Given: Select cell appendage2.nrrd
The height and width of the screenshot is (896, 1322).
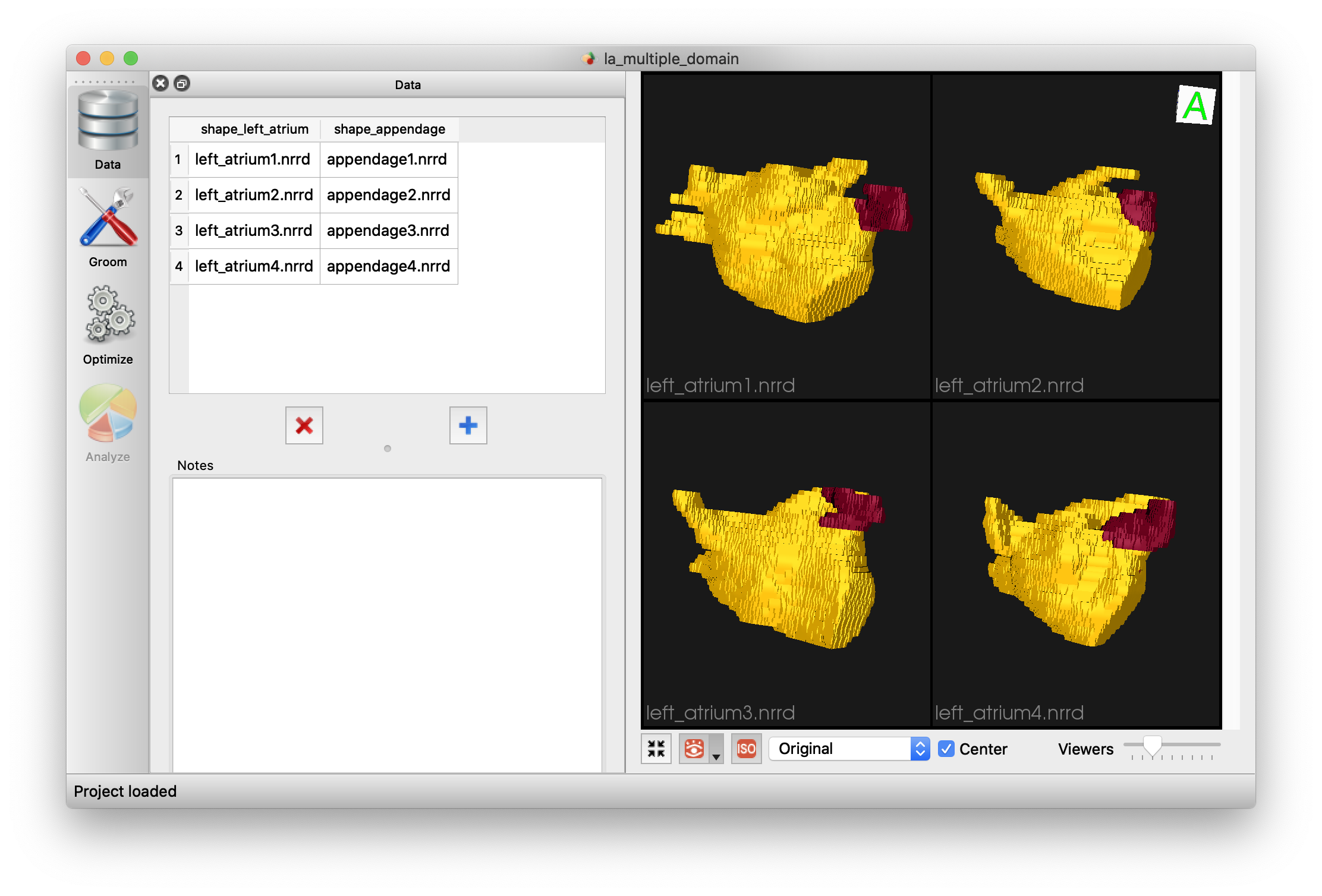Looking at the screenshot, I should pos(389,195).
